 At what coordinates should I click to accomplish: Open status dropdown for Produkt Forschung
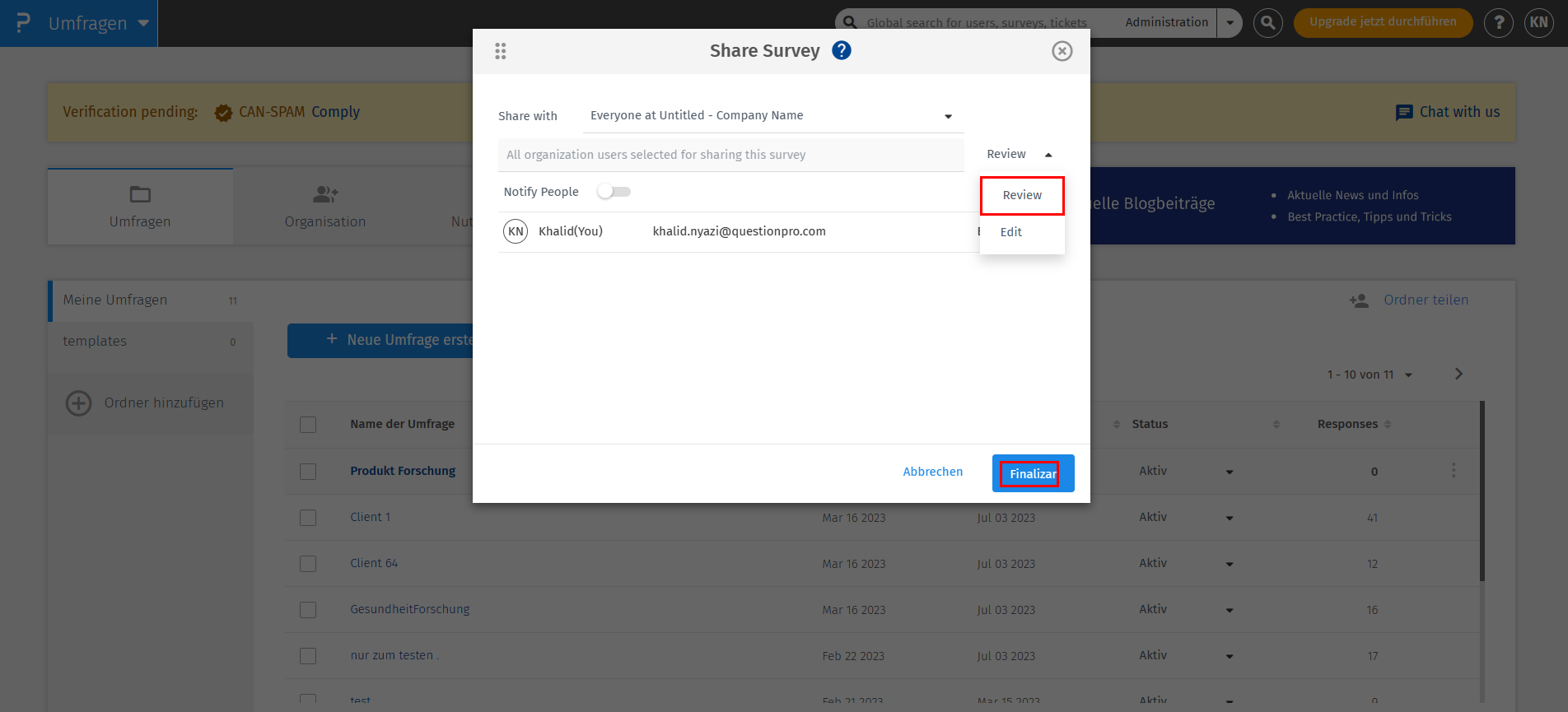click(1230, 472)
